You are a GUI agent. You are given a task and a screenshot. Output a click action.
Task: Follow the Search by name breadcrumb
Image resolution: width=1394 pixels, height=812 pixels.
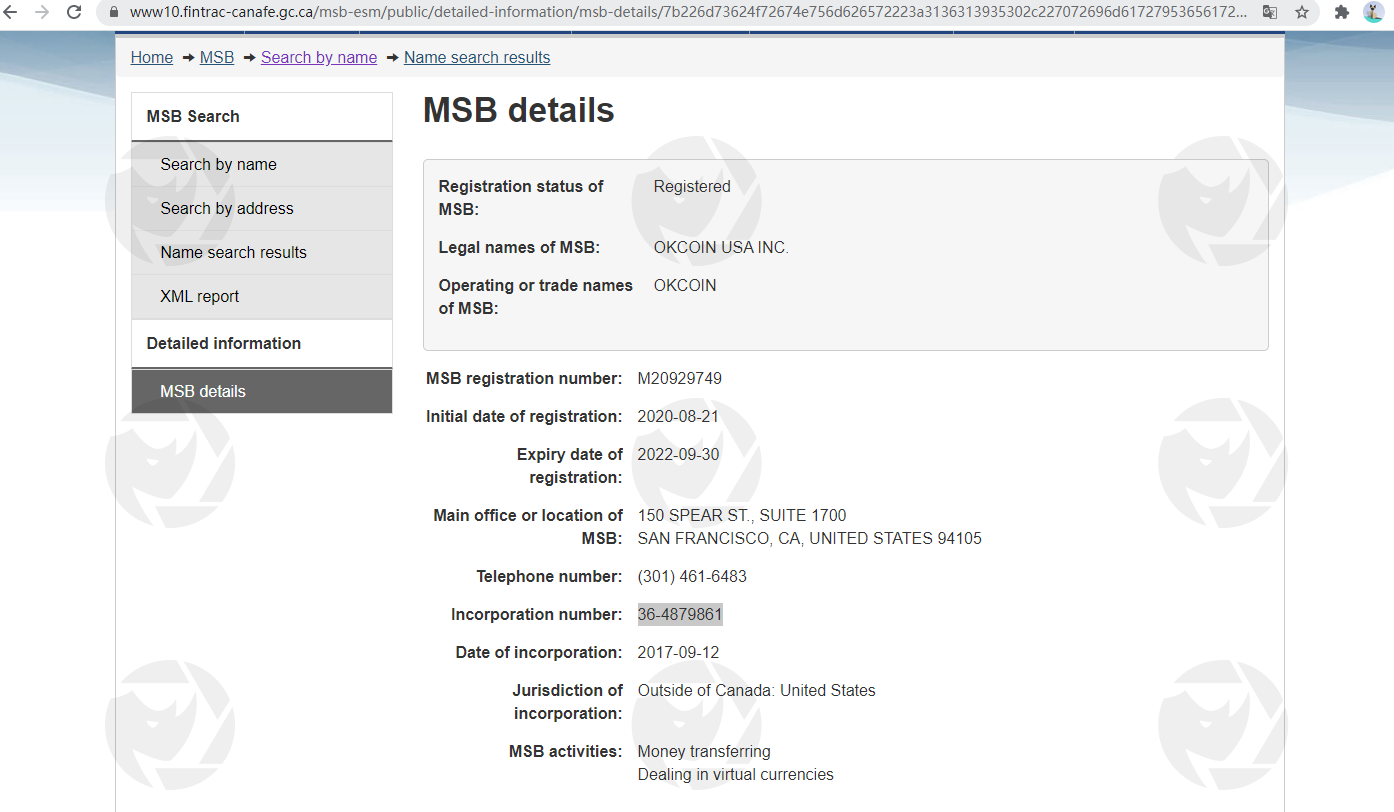coord(319,57)
